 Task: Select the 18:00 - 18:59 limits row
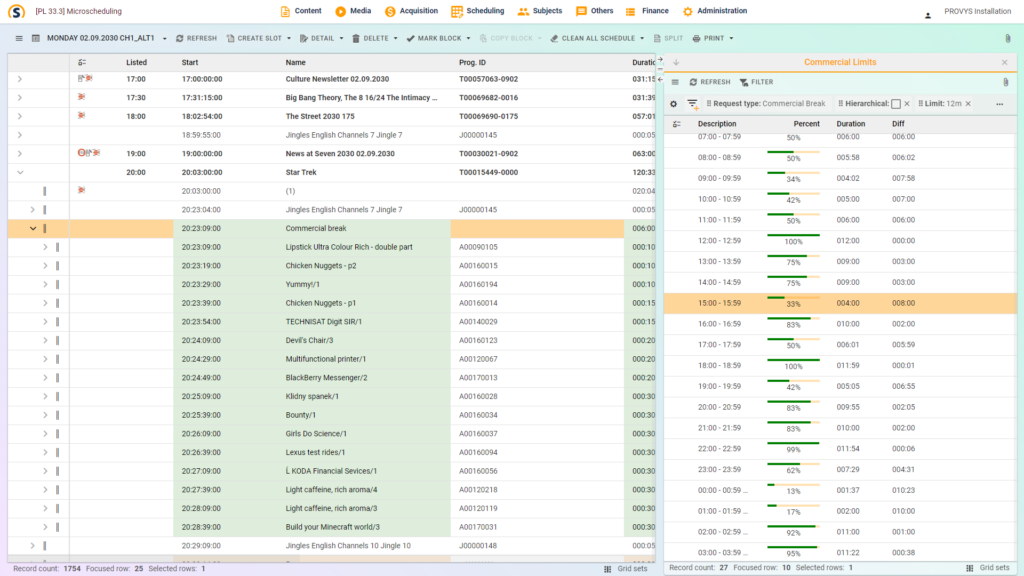(840, 366)
